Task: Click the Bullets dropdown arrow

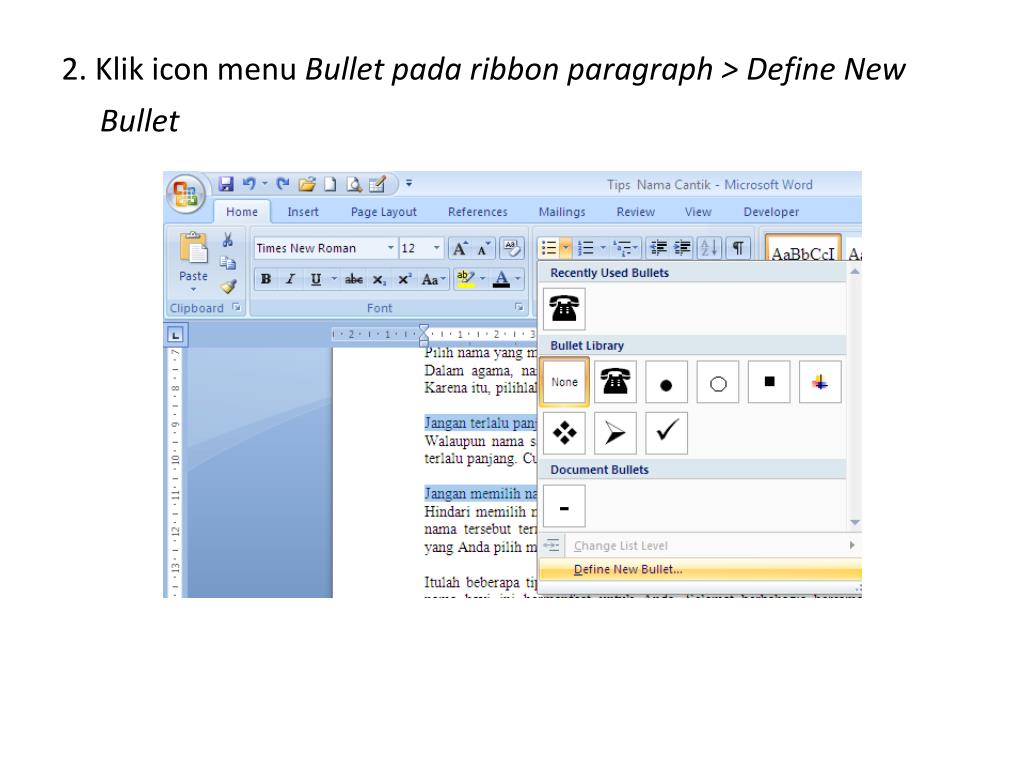Action: (566, 248)
